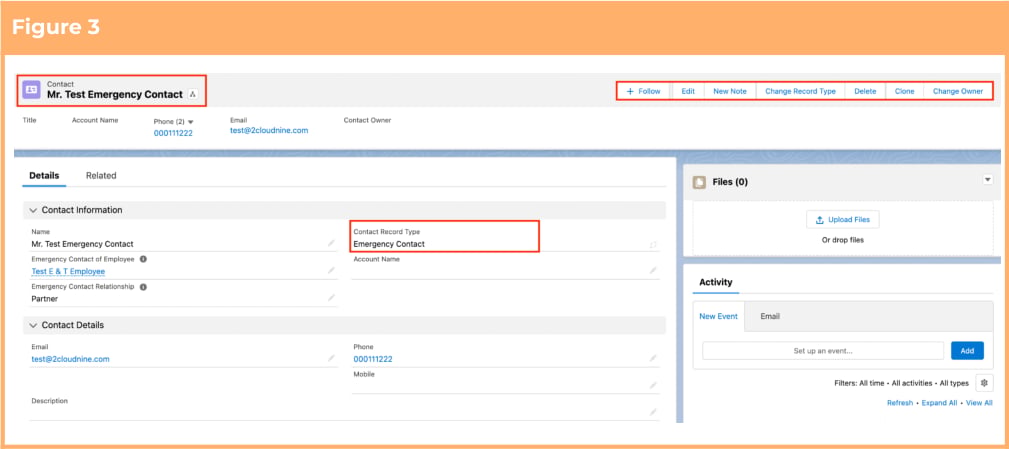Delete this contact record
The width and height of the screenshot is (1009, 449).
click(866, 91)
